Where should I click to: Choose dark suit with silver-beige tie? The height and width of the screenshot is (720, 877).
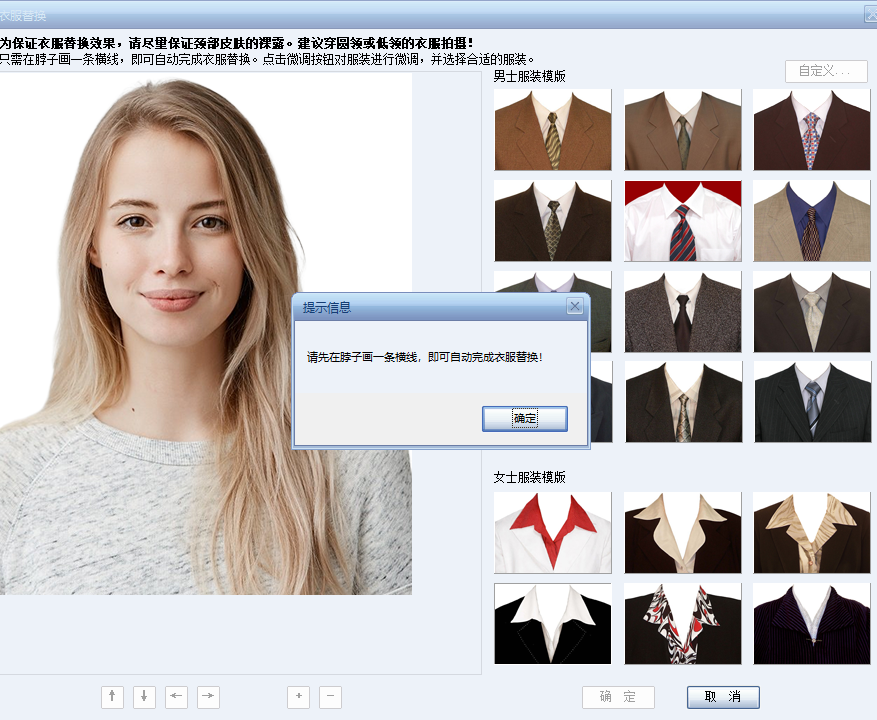coord(812,312)
